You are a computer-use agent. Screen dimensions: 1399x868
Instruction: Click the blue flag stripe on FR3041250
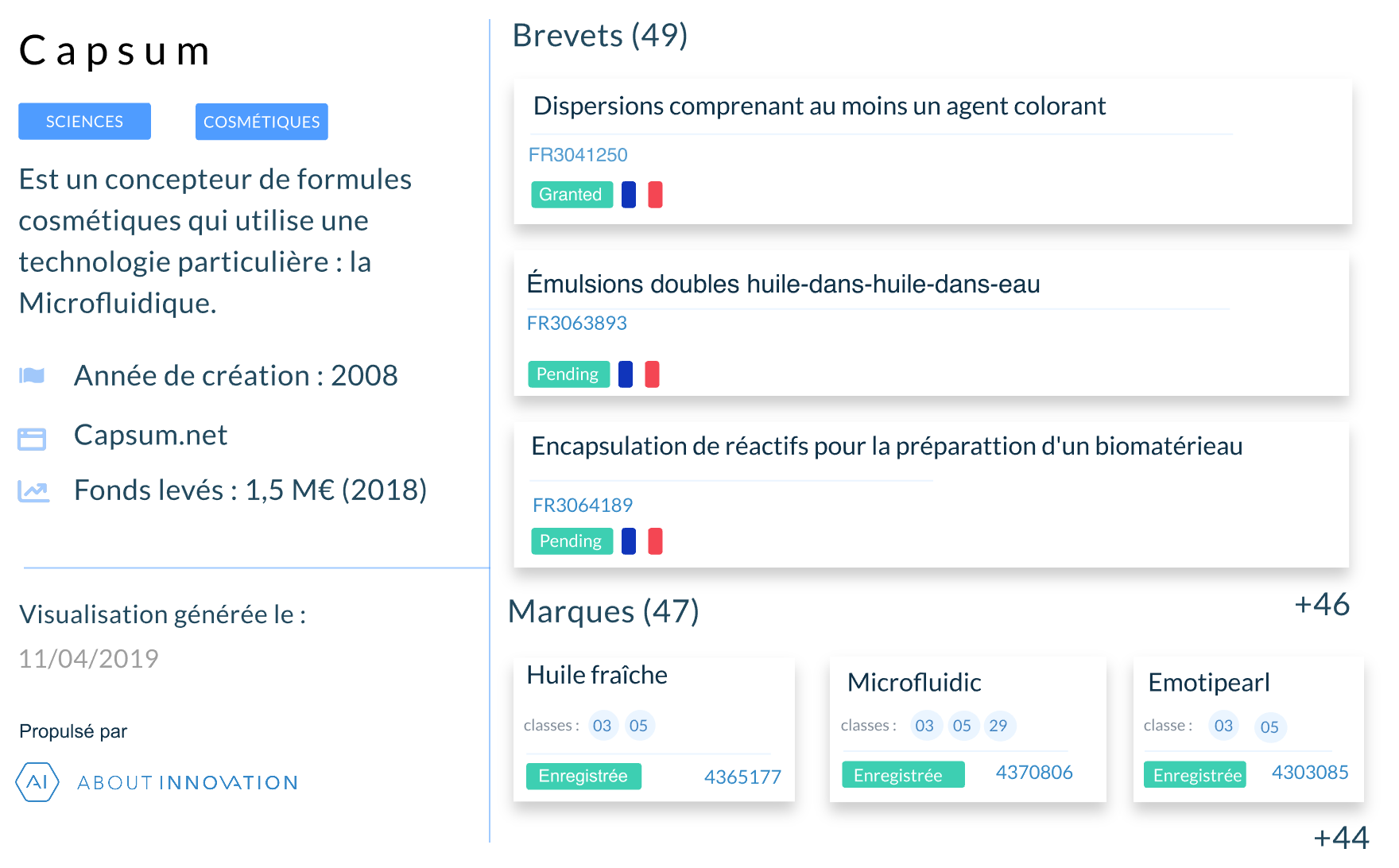pos(629,195)
